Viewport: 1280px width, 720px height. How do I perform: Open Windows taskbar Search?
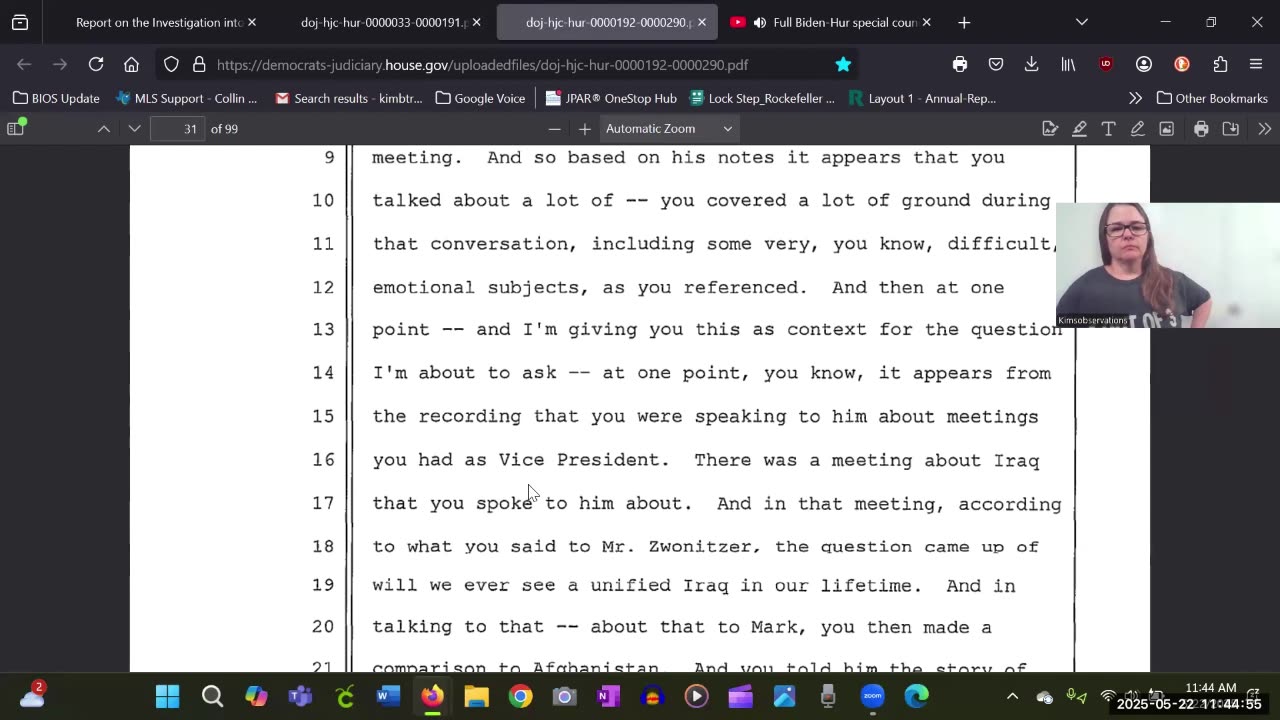point(212,696)
